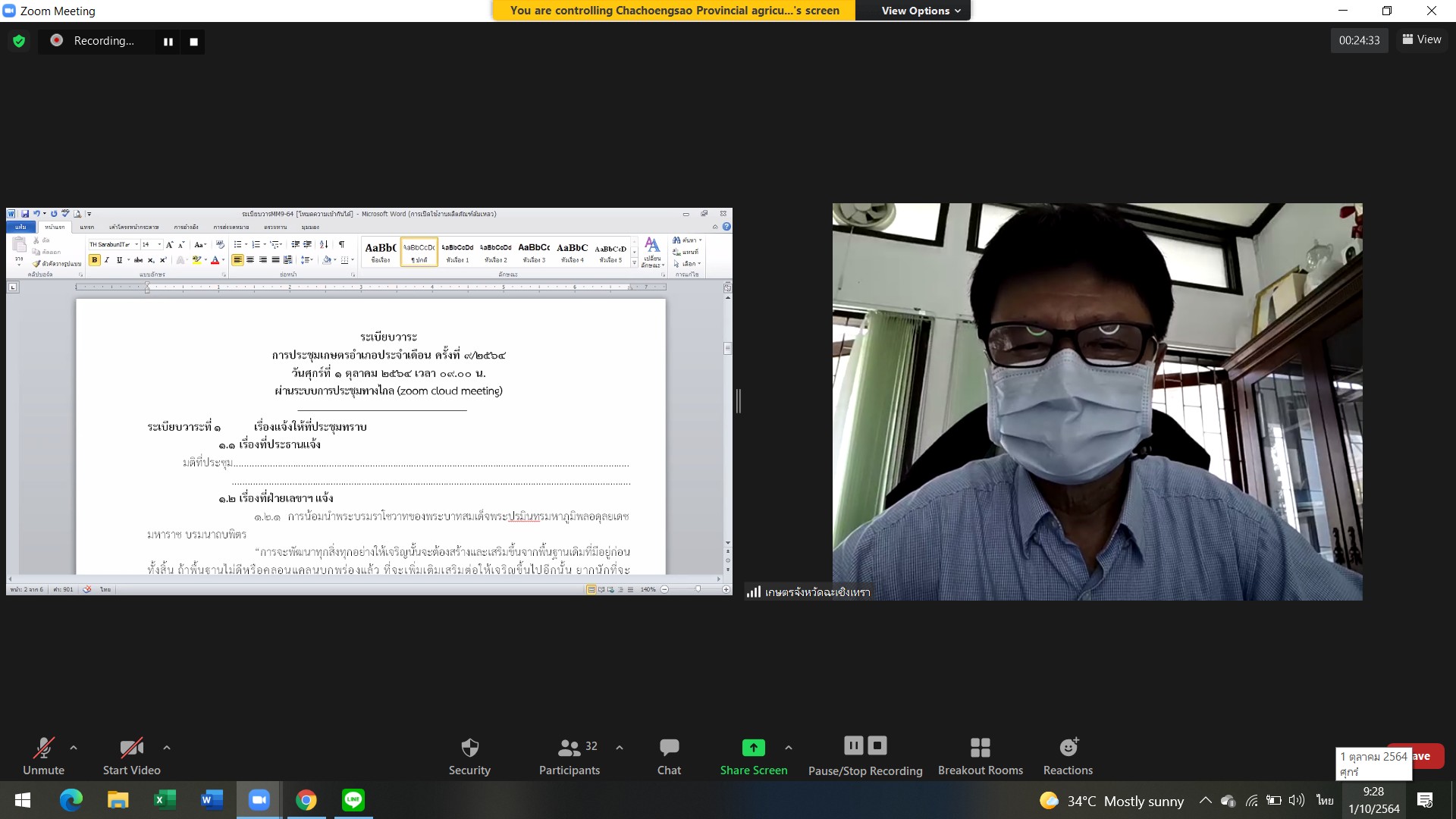Pause the recording in the top bar
This screenshot has height=819, width=1456.
168,42
